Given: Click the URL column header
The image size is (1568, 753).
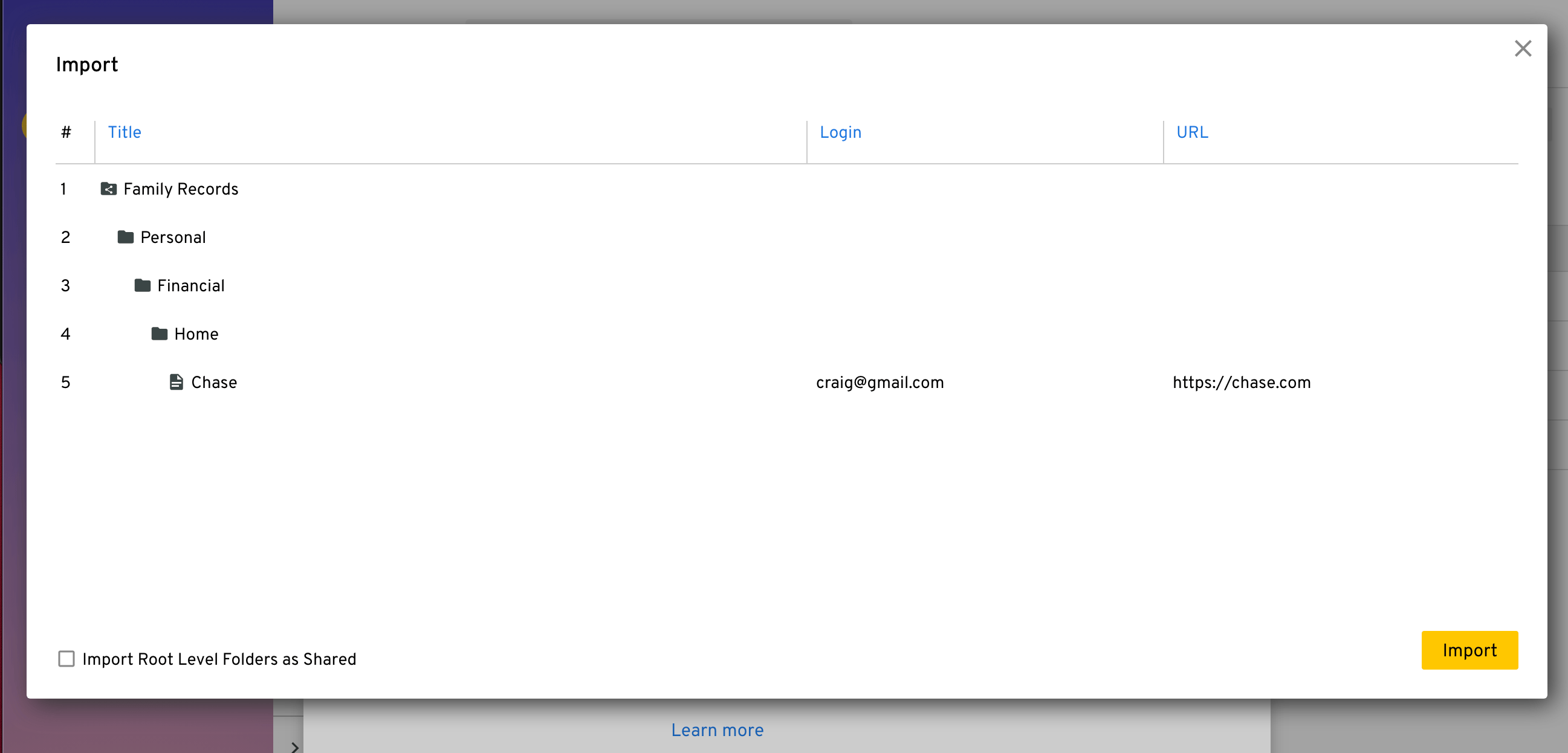Looking at the screenshot, I should click(x=1192, y=132).
